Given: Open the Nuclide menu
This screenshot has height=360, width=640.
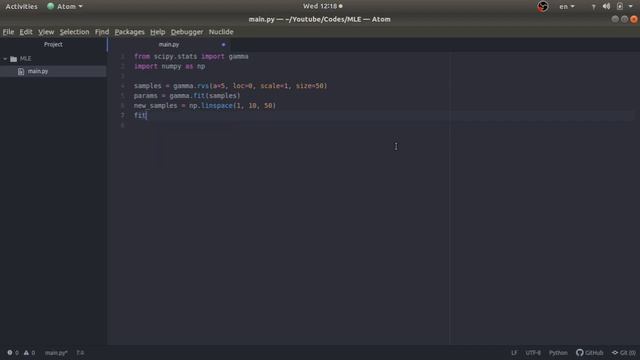Looking at the screenshot, I should click(x=221, y=32).
